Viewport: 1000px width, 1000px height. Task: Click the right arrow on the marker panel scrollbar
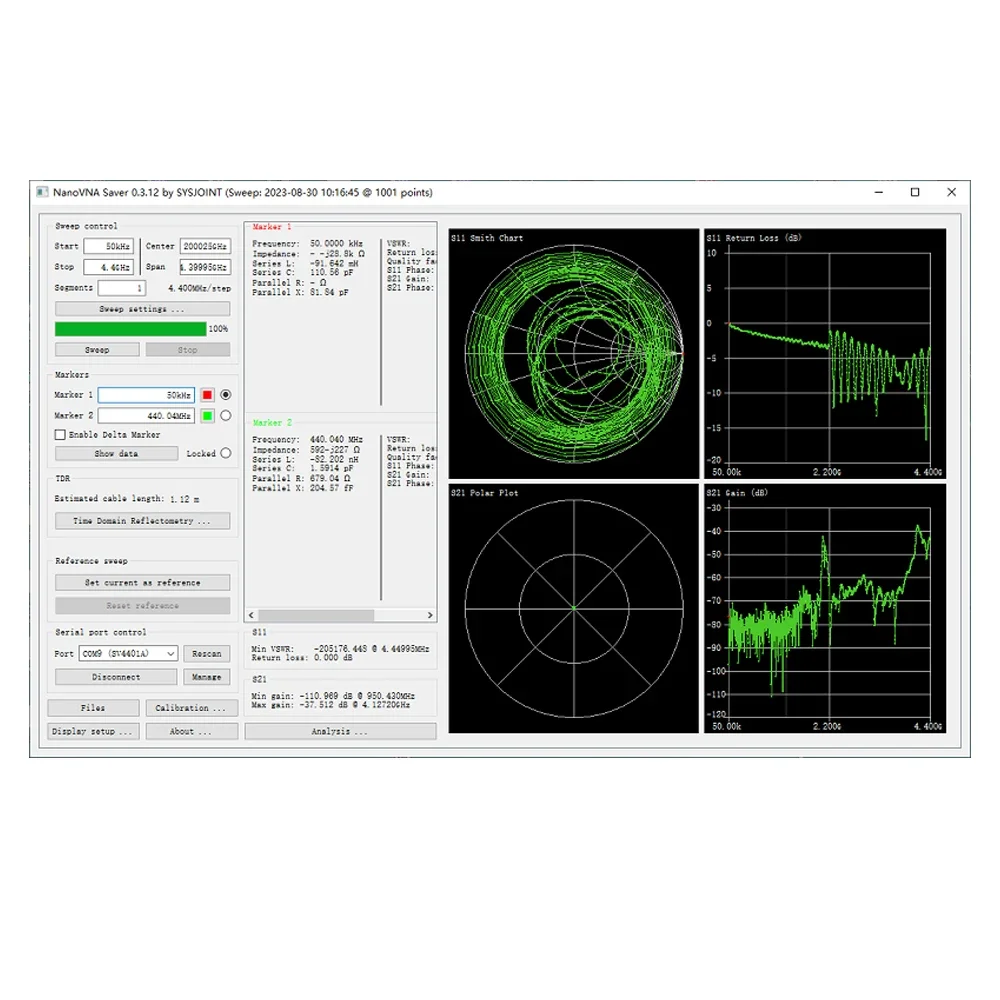(x=430, y=615)
